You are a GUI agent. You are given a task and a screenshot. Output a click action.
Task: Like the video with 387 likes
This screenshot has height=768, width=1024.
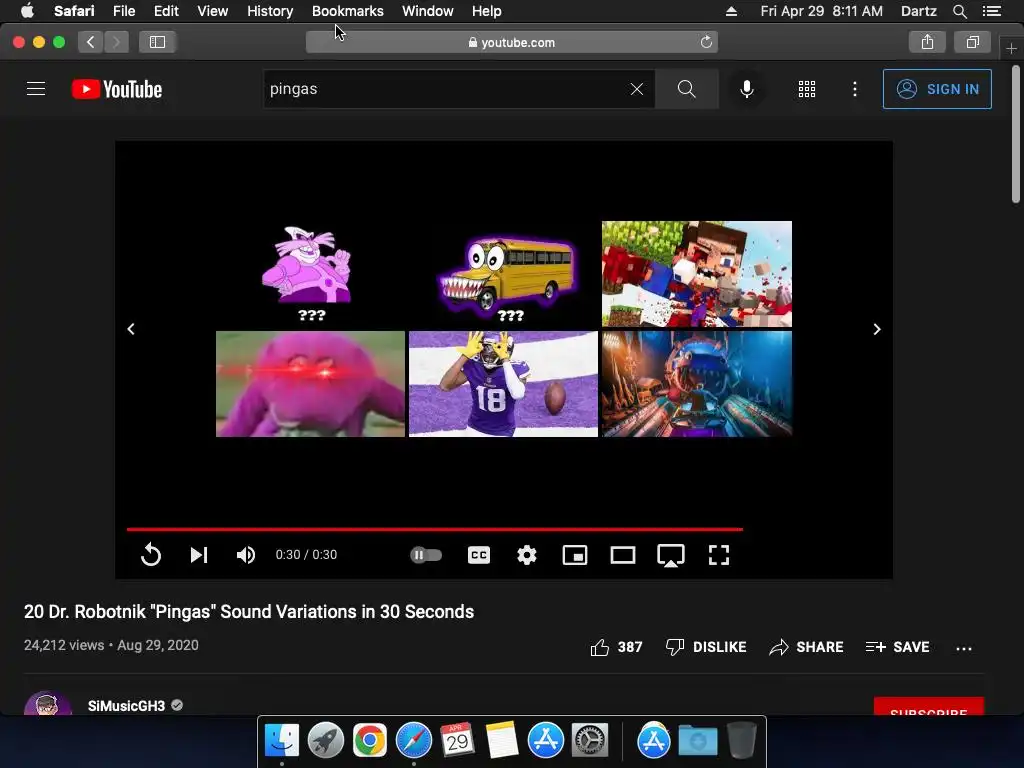(x=616, y=647)
